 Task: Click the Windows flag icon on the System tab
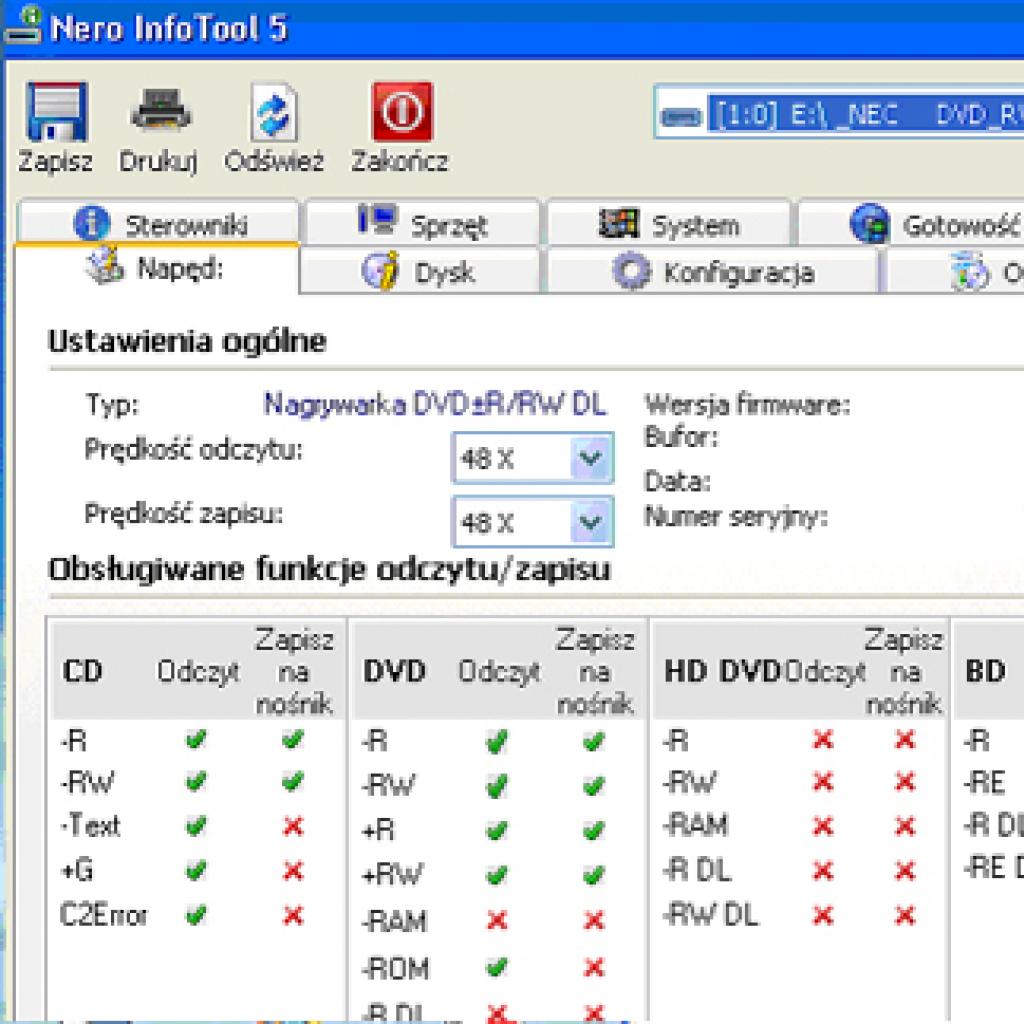pos(618,223)
